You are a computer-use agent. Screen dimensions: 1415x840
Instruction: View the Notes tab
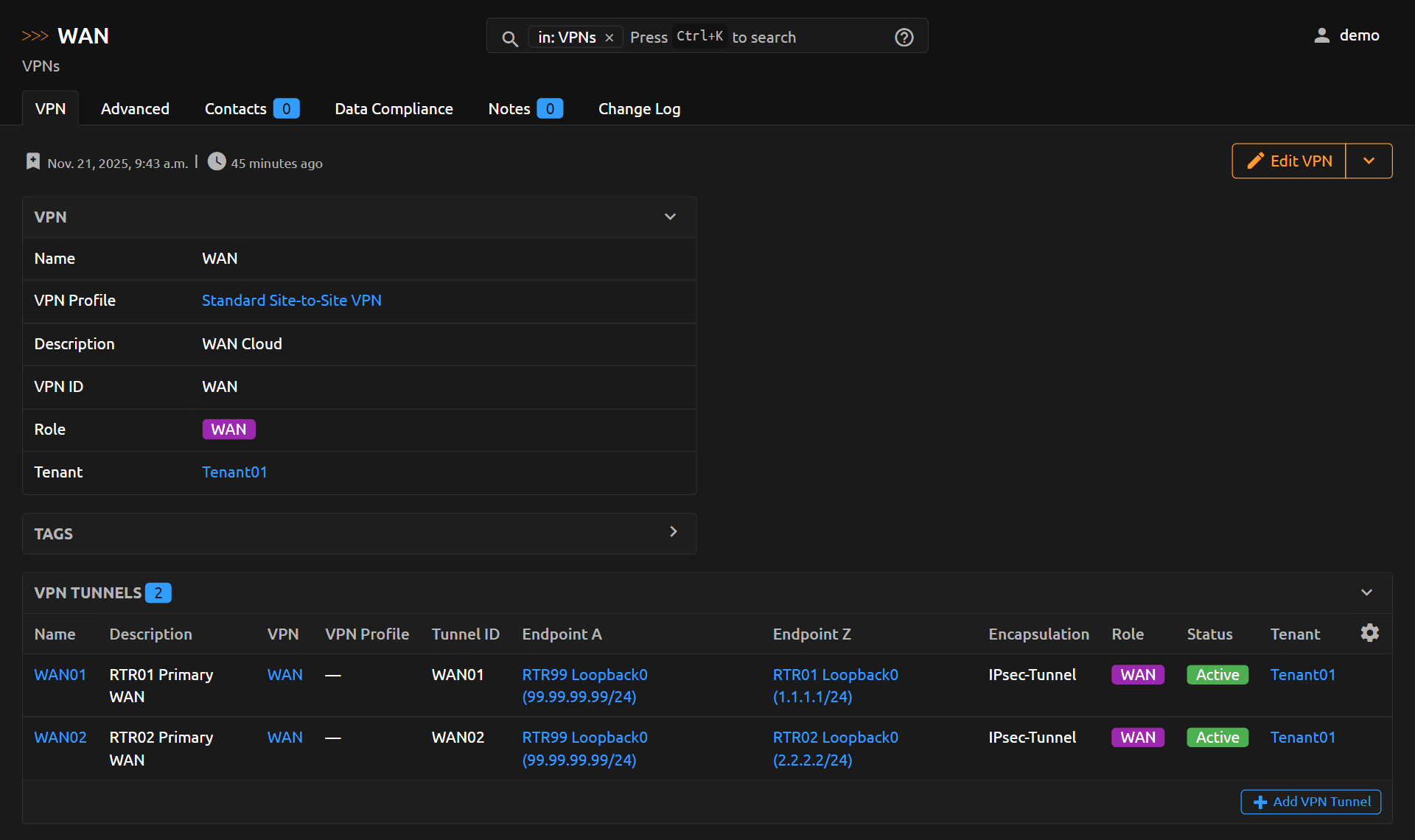pyautogui.click(x=509, y=108)
